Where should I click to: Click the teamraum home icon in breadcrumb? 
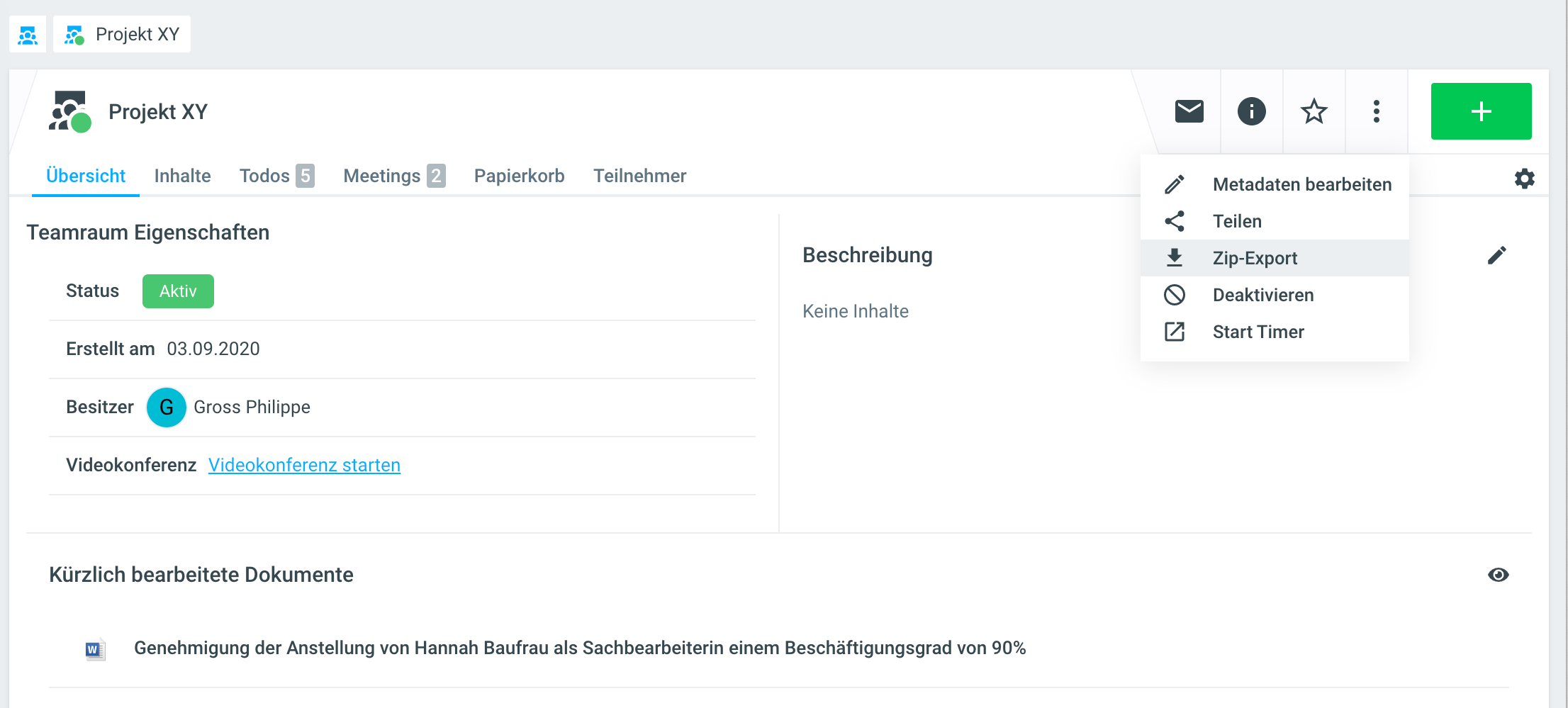28,34
